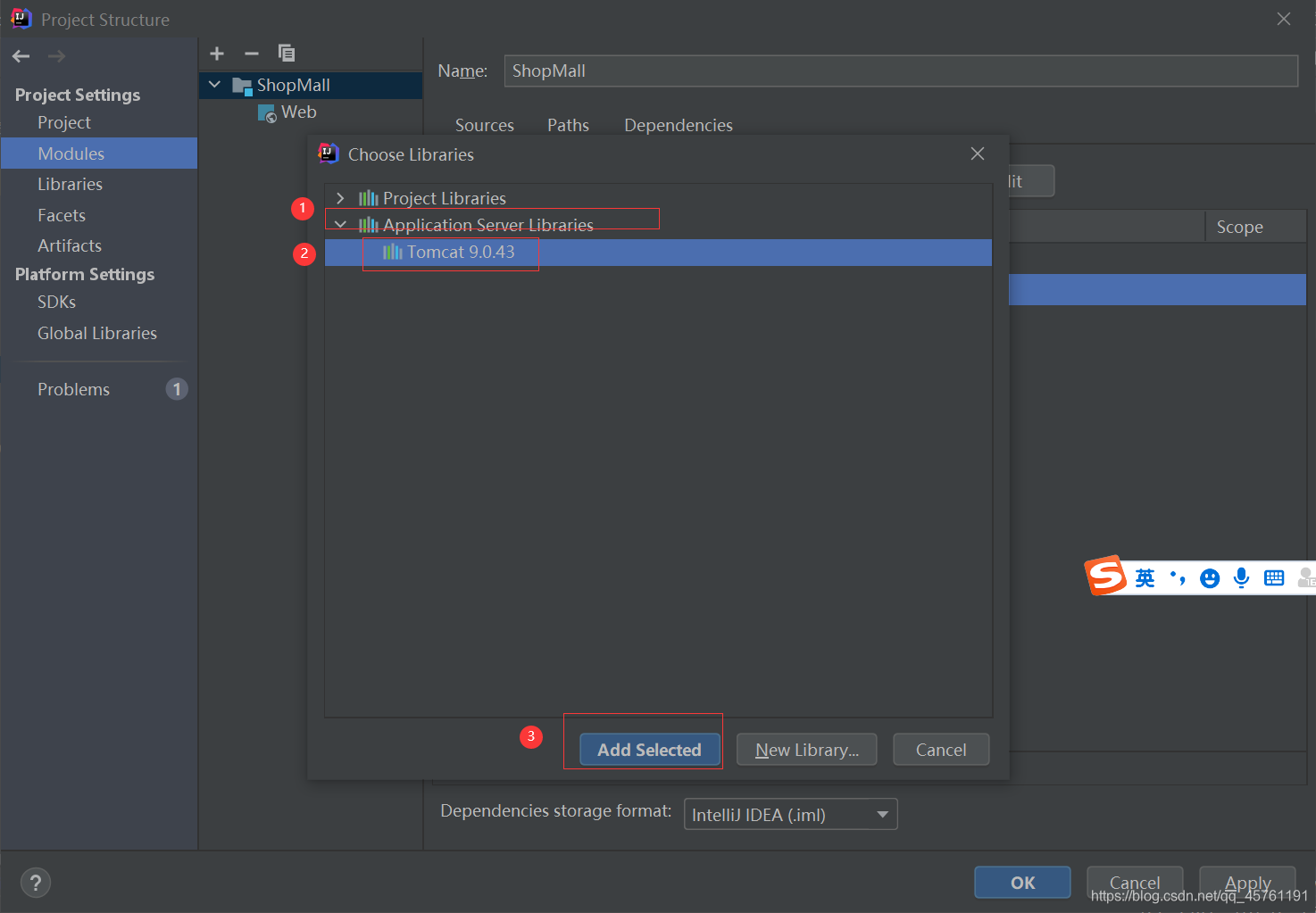Open Dependencies storage format dropdown
This screenshot has width=1316, height=913.
pyautogui.click(x=790, y=814)
